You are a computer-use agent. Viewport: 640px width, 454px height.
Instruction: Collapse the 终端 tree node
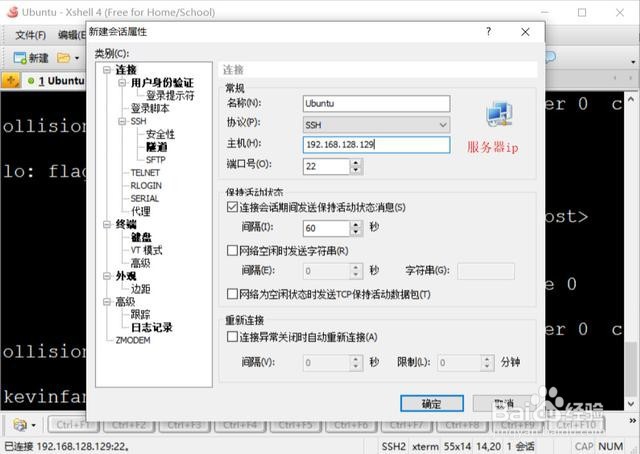point(107,224)
